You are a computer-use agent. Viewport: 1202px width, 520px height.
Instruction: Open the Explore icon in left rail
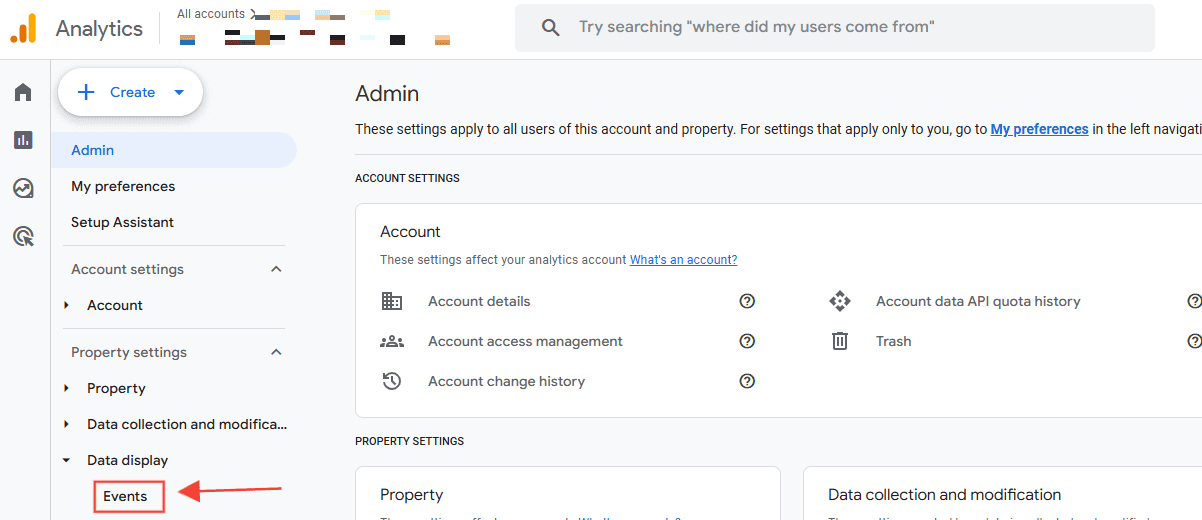click(23, 188)
